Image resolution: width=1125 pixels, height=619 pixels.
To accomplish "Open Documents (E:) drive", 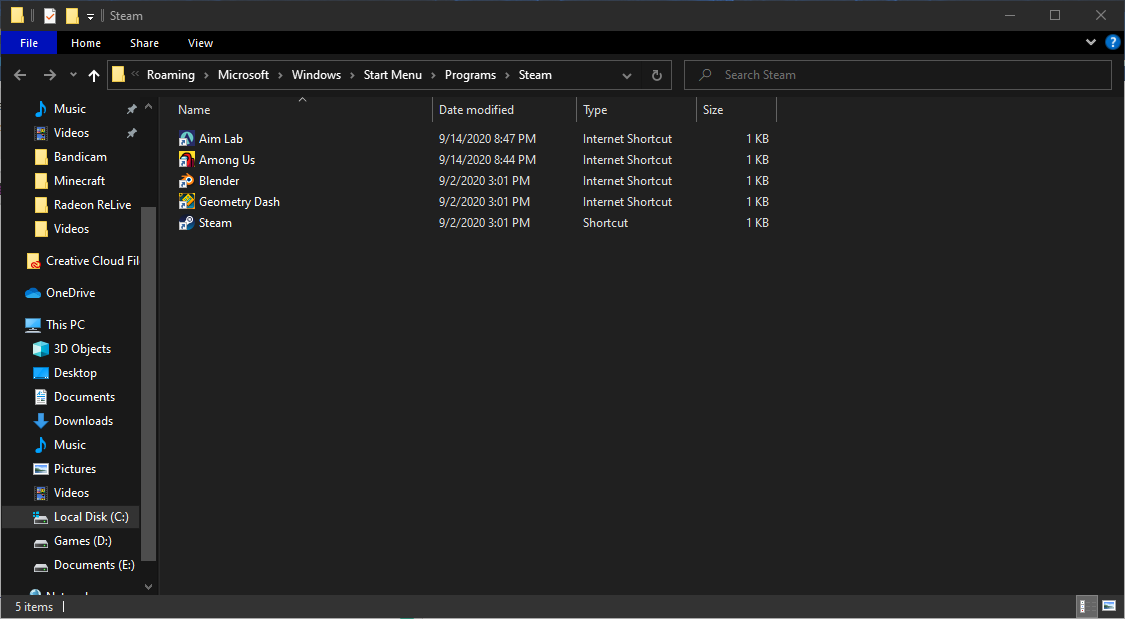I will pos(84,565).
